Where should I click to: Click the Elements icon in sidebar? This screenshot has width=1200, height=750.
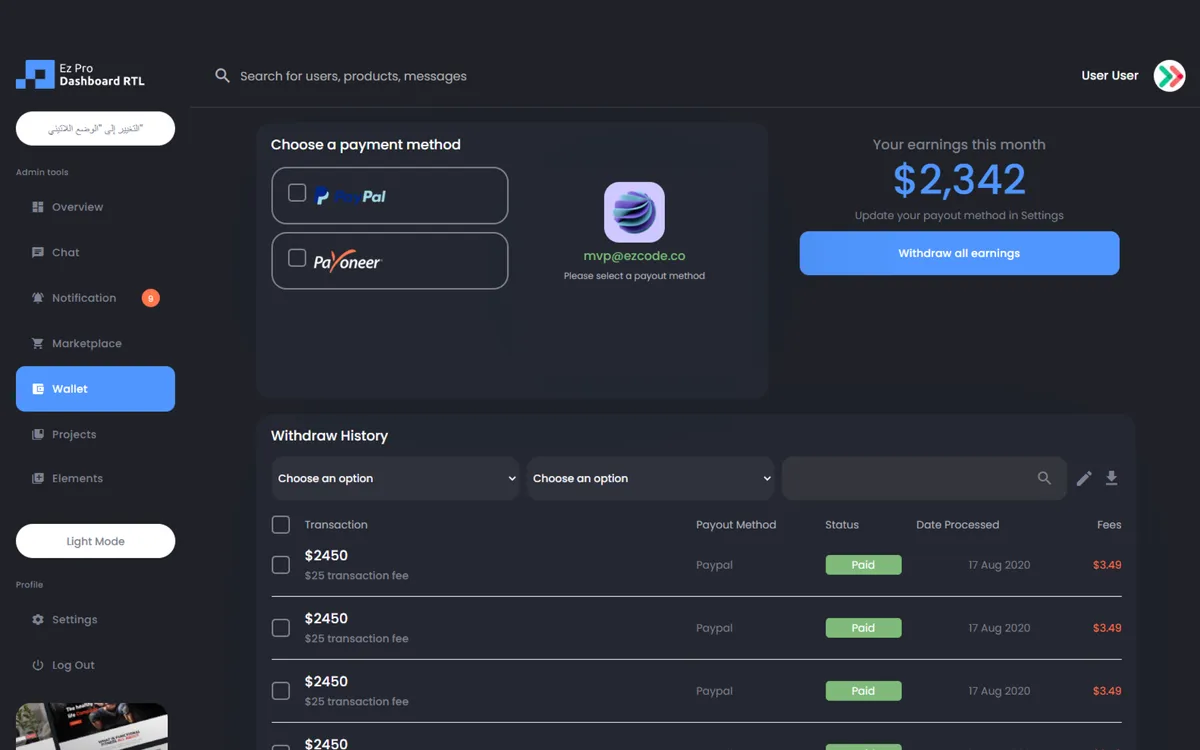(x=38, y=479)
